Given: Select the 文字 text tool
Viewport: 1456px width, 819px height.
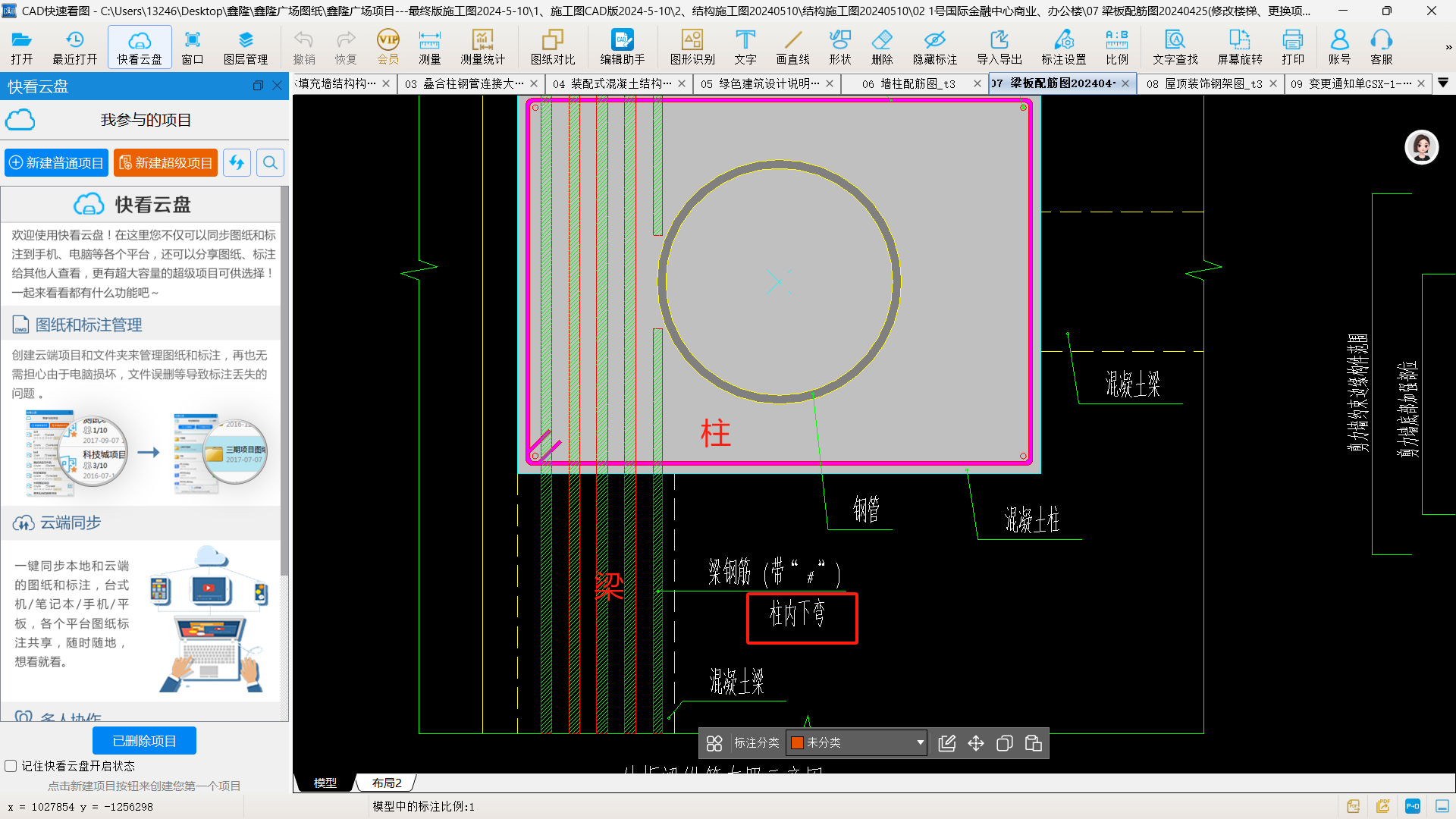Looking at the screenshot, I should click(x=745, y=47).
